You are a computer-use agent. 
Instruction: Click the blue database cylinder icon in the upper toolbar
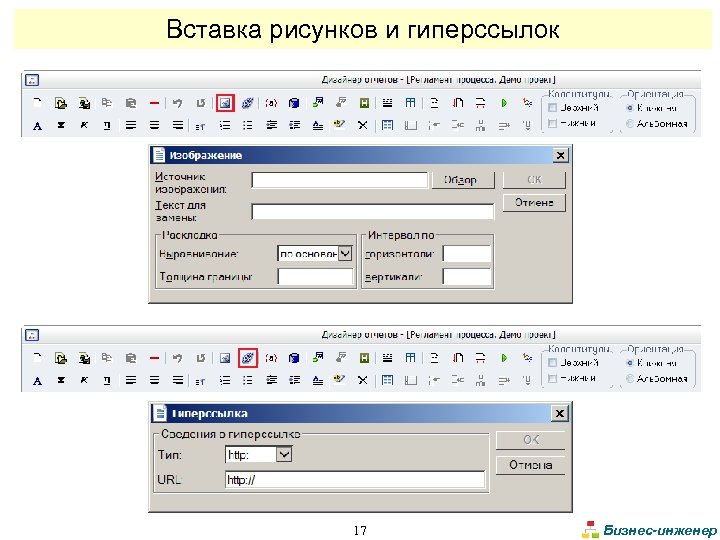(294, 103)
